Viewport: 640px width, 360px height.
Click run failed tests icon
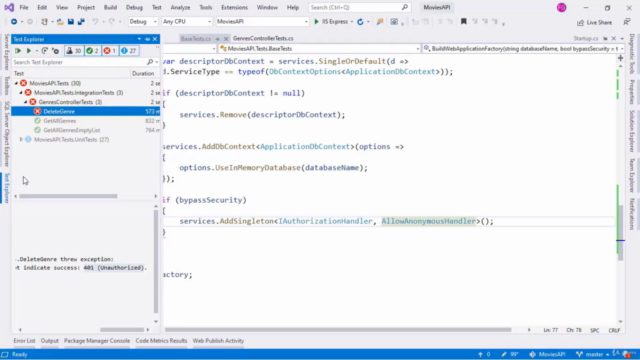tap(56, 51)
